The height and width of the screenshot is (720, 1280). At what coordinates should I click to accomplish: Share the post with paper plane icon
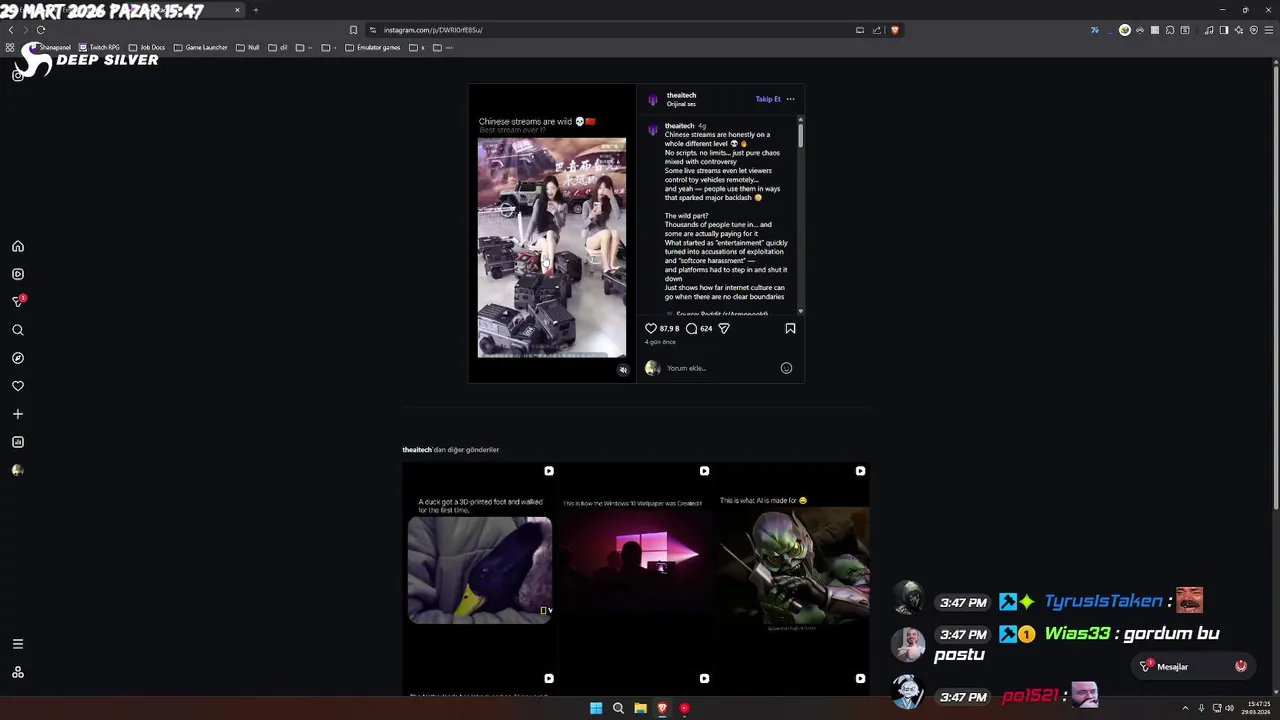point(724,328)
